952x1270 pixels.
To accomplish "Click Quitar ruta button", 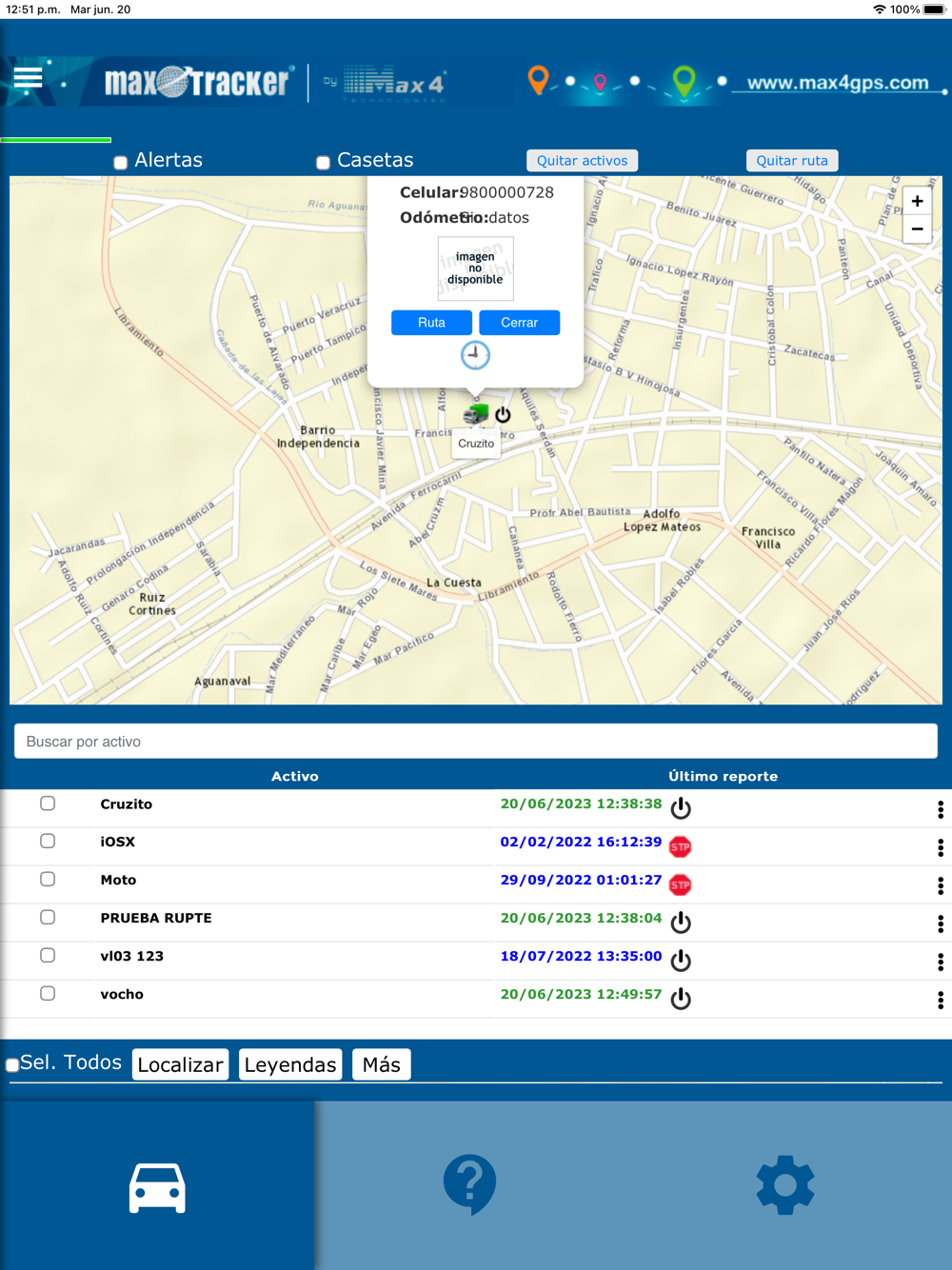I will click(x=792, y=161).
